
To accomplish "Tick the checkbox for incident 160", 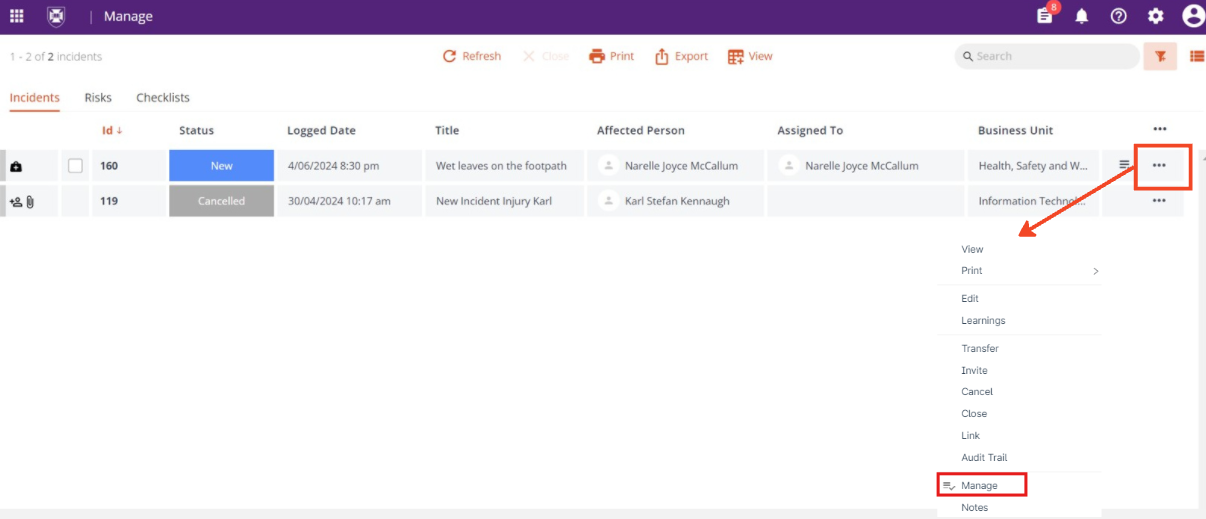I will tap(75, 166).
